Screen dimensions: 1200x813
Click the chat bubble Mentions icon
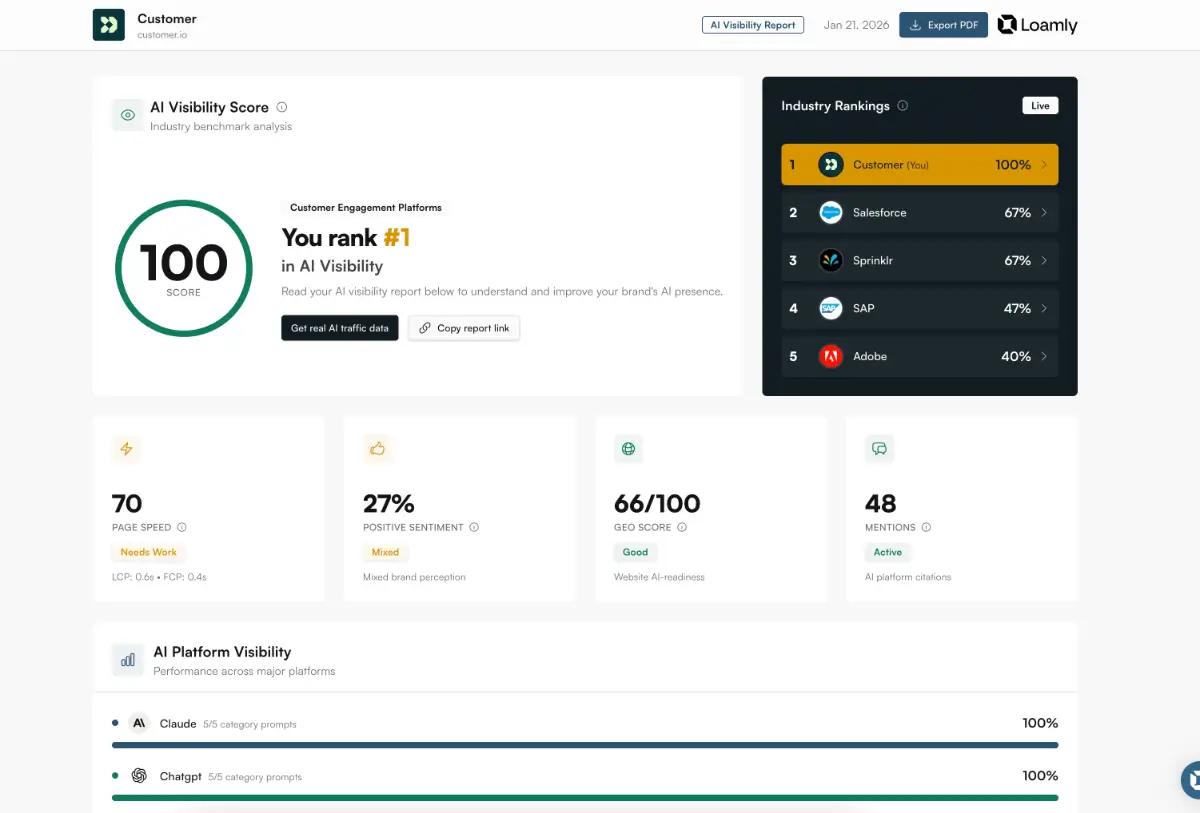point(879,449)
